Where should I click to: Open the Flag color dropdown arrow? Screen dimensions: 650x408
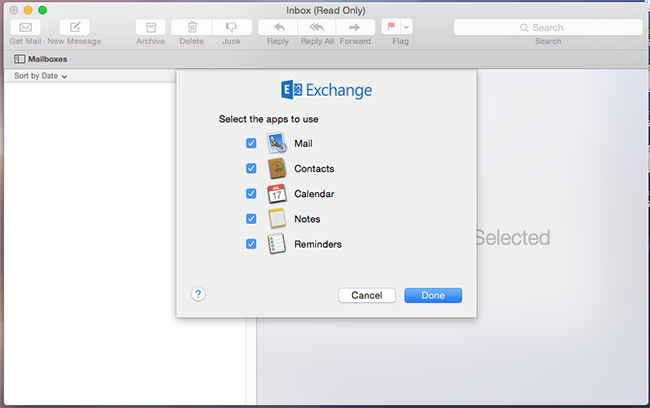click(x=407, y=27)
